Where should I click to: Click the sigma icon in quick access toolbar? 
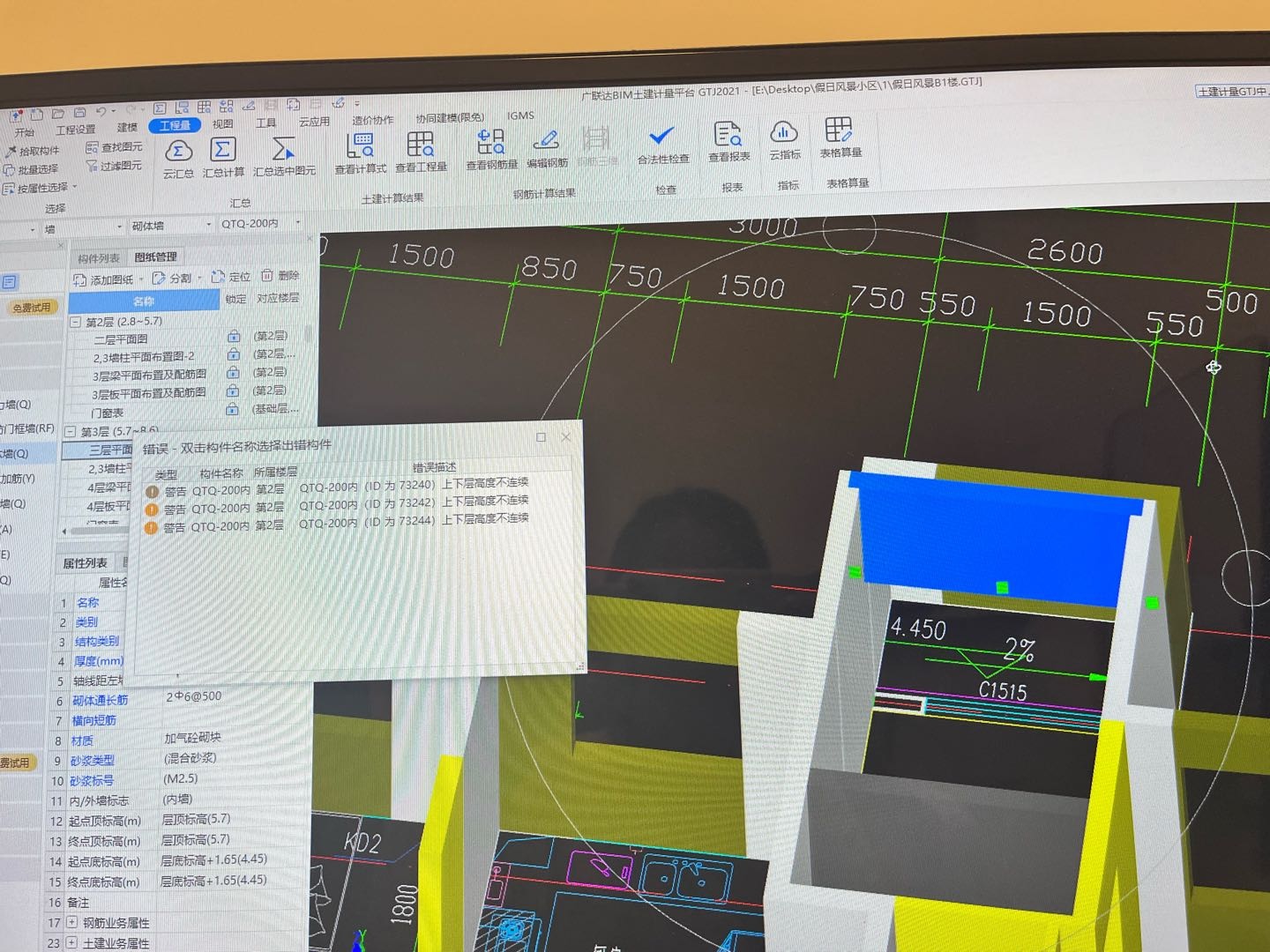[160, 108]
